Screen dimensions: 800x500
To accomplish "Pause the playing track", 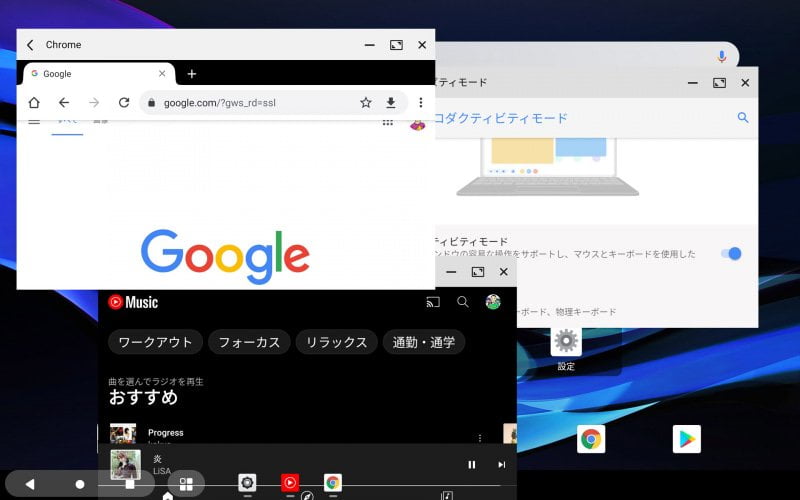I will 471,464.
